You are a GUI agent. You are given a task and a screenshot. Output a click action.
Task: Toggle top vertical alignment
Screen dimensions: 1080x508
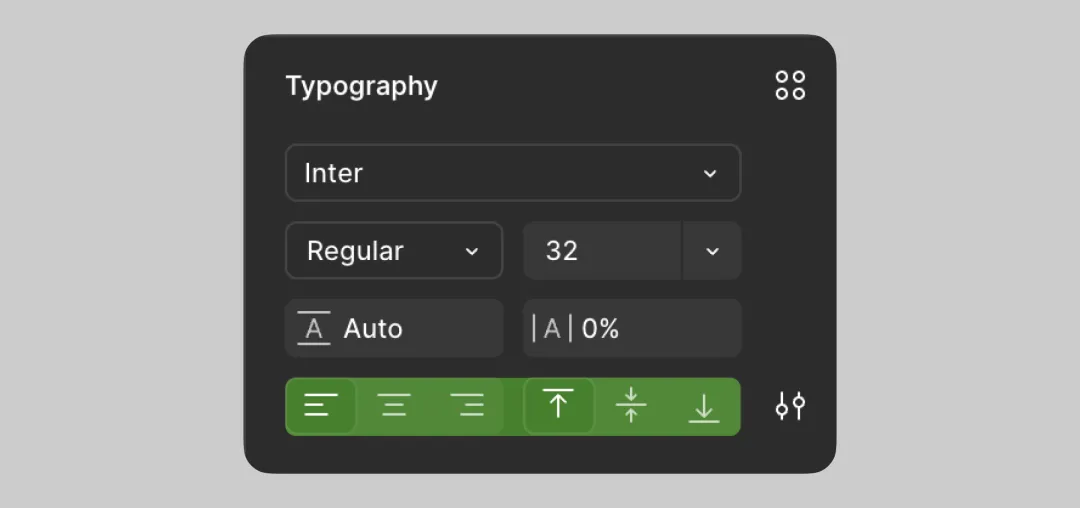click(x=558, y=406)
